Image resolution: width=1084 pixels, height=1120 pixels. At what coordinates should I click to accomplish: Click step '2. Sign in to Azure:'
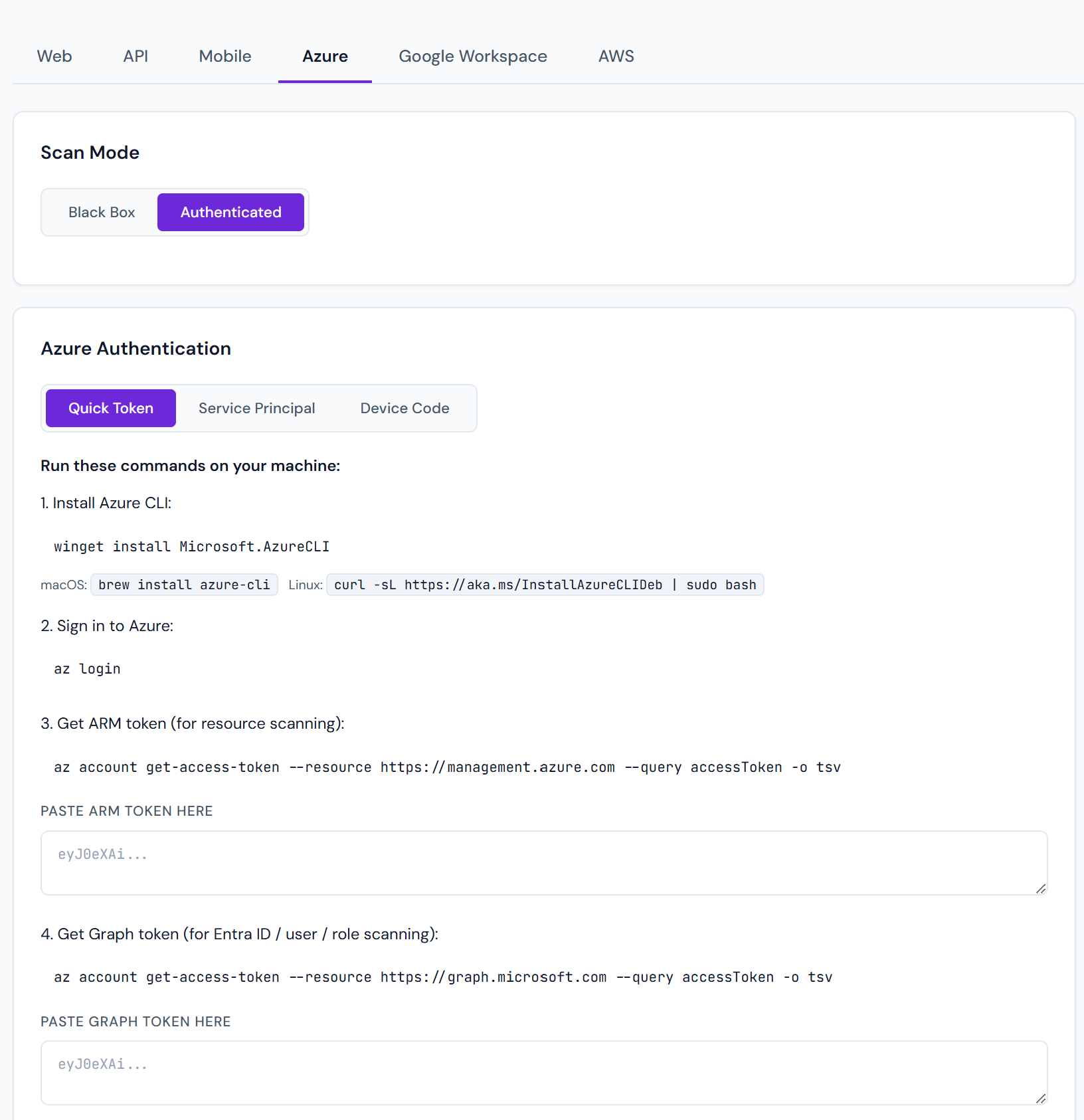point(107,626)
